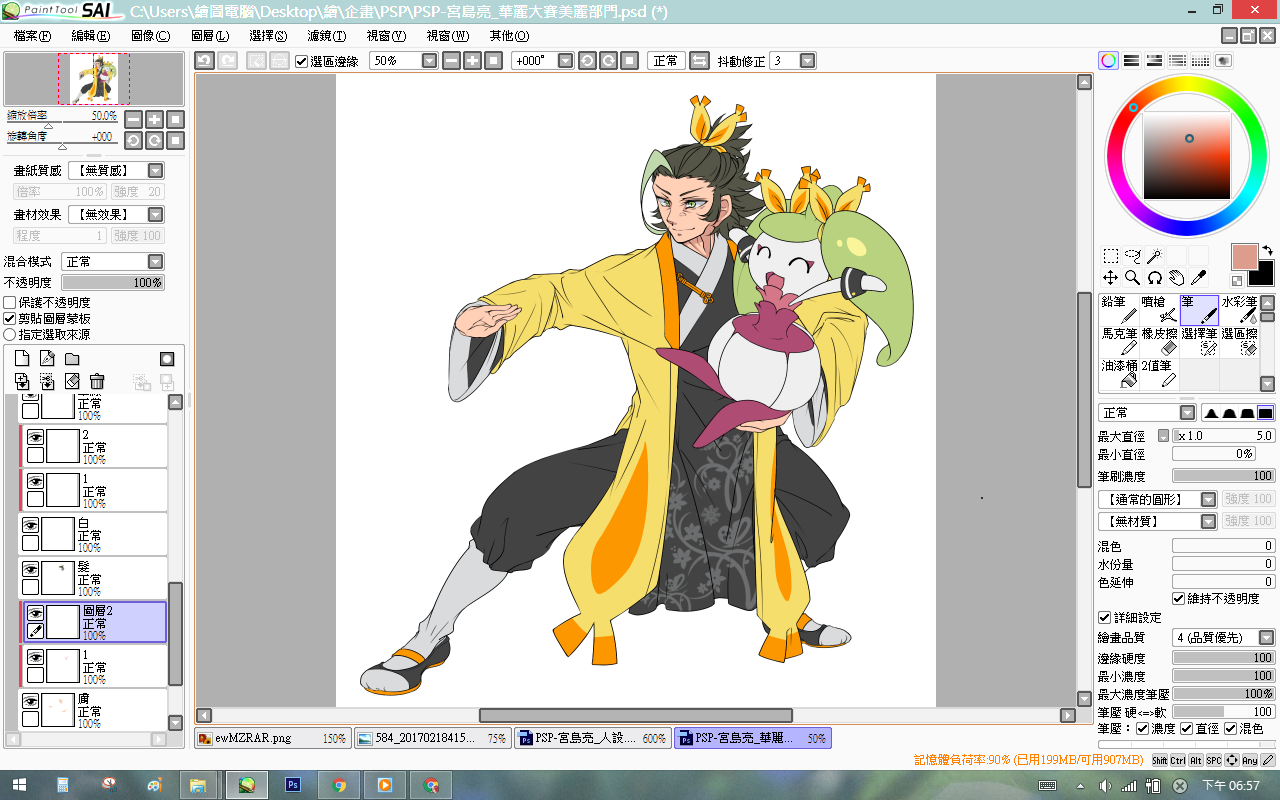This screenshot has height=800, width=1280.
Task: Switch to ewMZRAR.png document tab
Action: point(273,738)
